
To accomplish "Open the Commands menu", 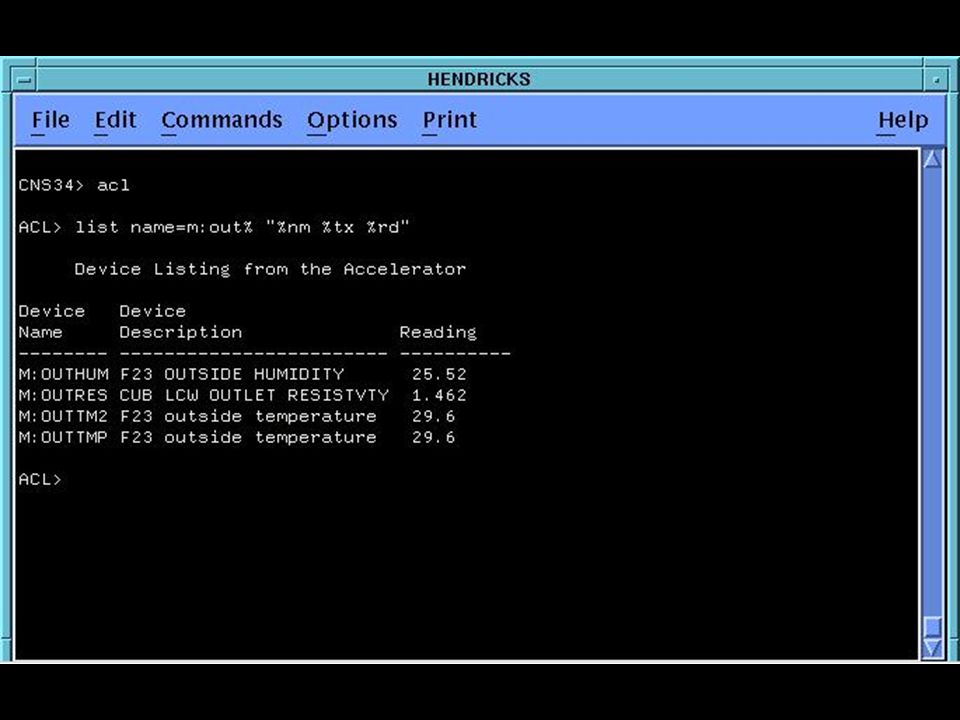I will [222, 120].
